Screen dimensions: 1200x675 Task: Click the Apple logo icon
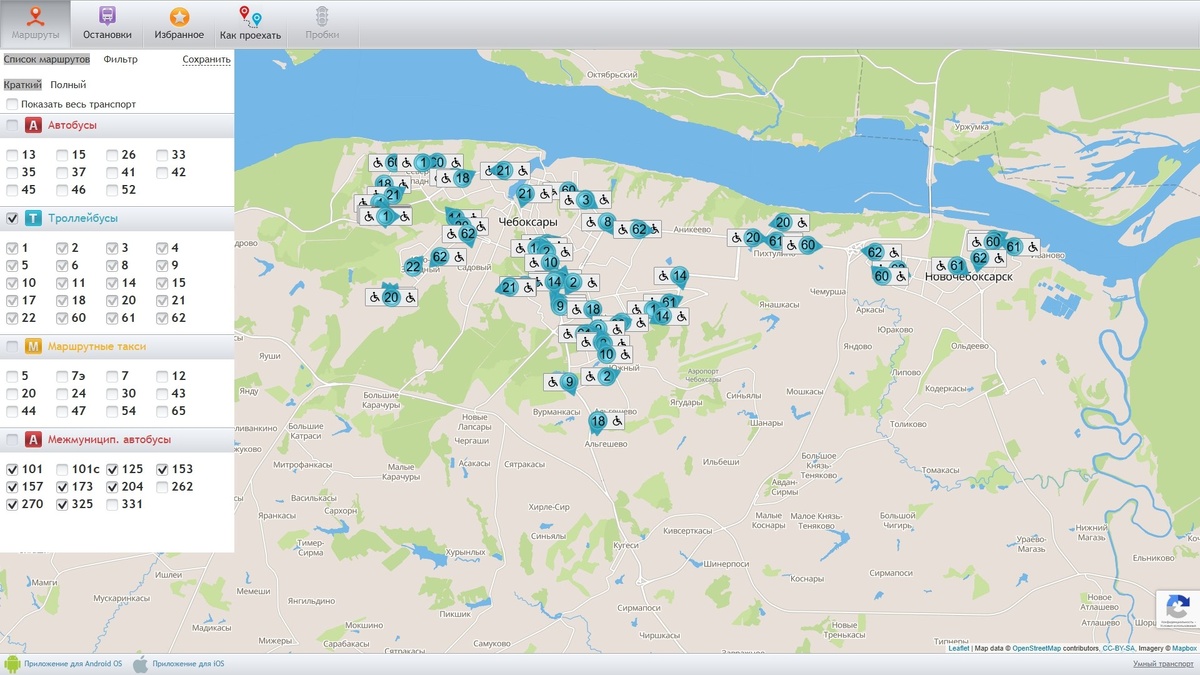tap(140, 664)
